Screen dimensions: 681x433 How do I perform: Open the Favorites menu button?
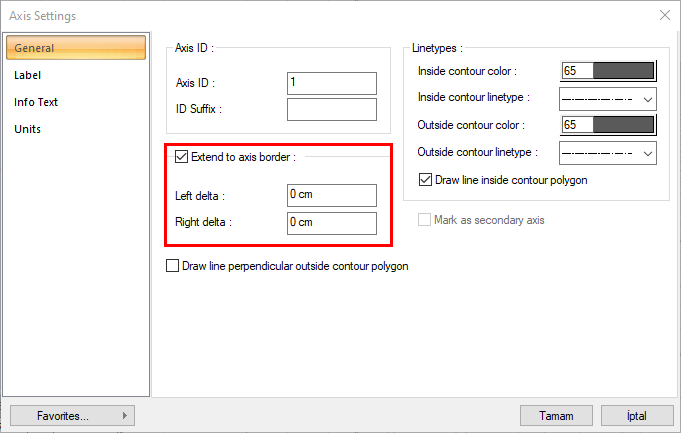tap(71, 415)
